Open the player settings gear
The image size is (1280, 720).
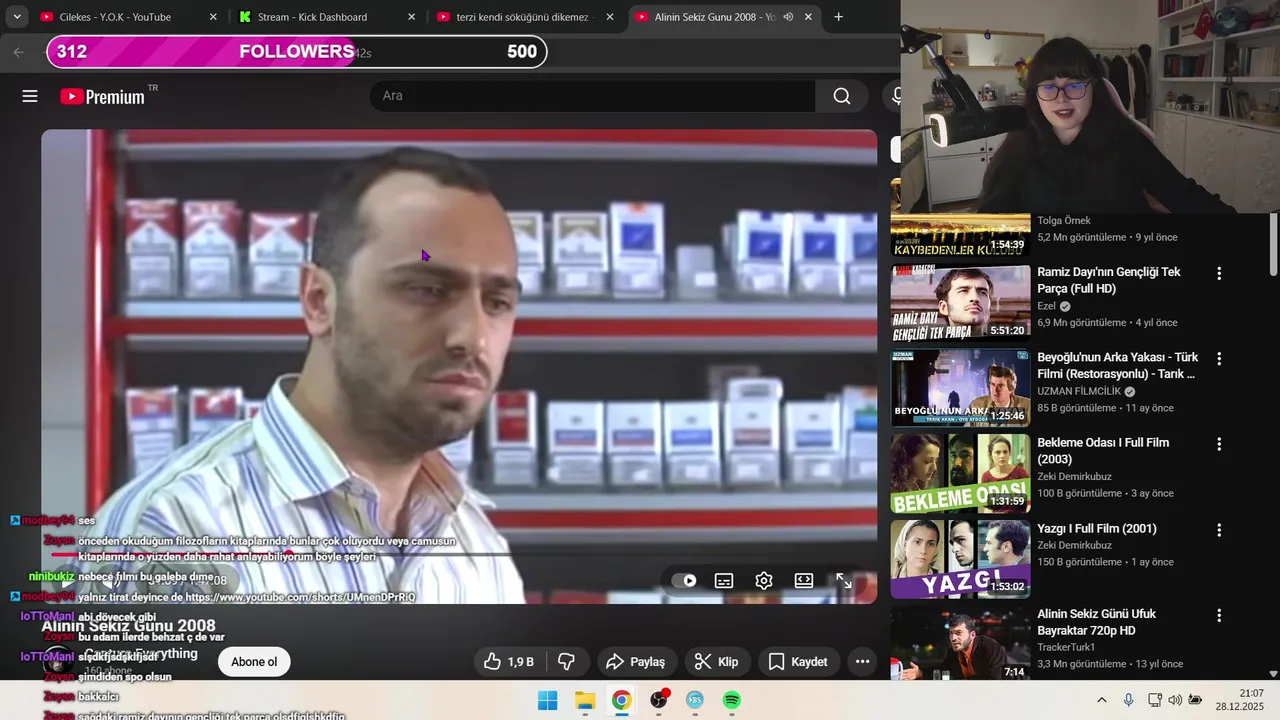tap(764, 581)
